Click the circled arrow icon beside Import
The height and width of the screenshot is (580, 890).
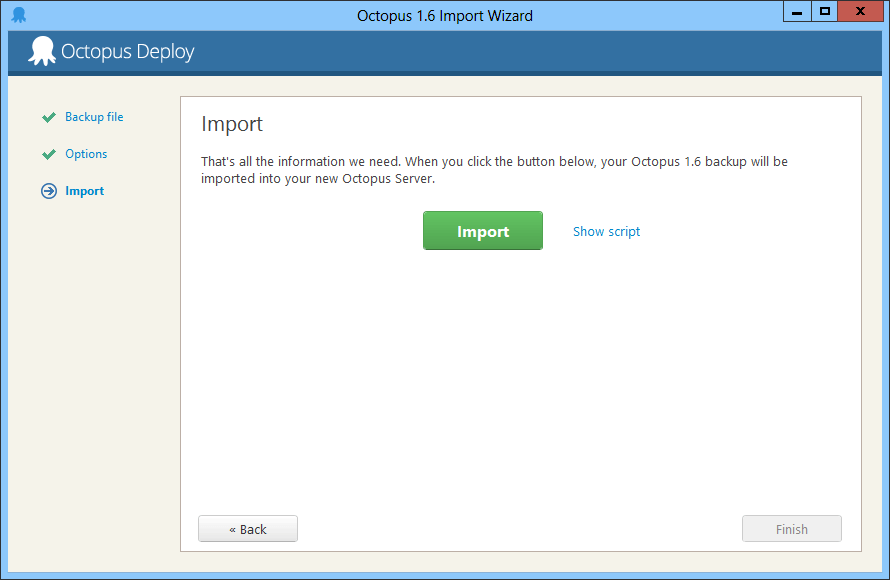48,191
